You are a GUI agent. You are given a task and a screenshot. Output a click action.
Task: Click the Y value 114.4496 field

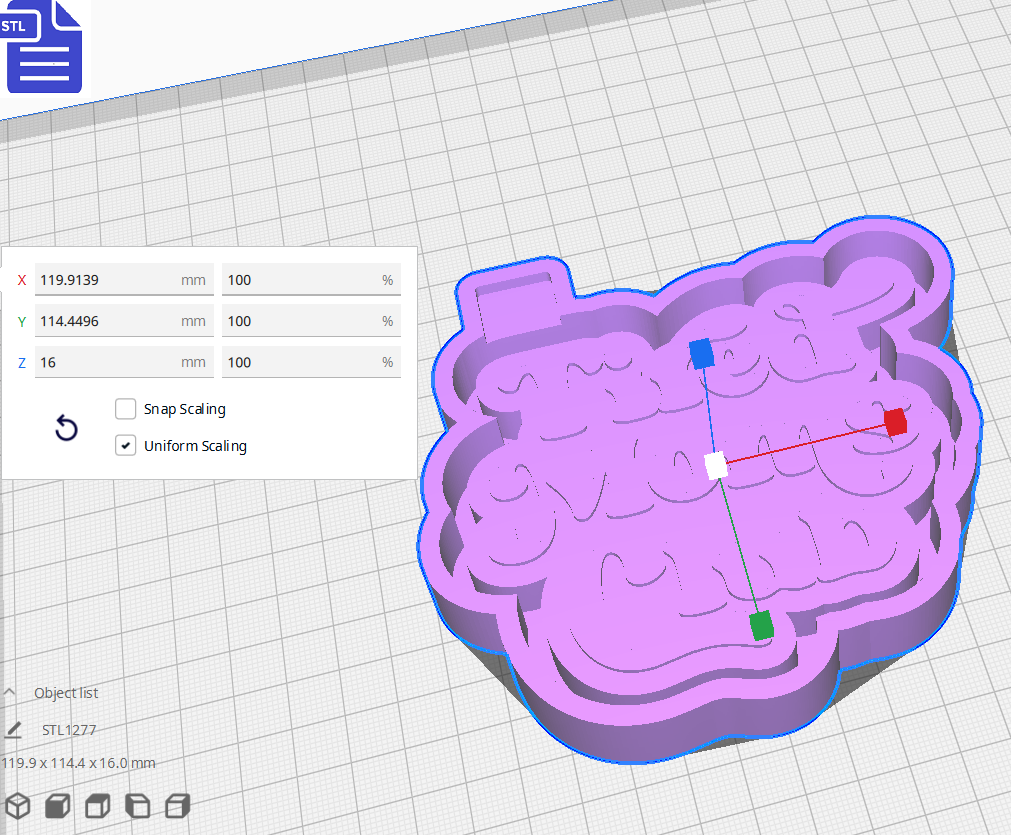pos(124,321)
